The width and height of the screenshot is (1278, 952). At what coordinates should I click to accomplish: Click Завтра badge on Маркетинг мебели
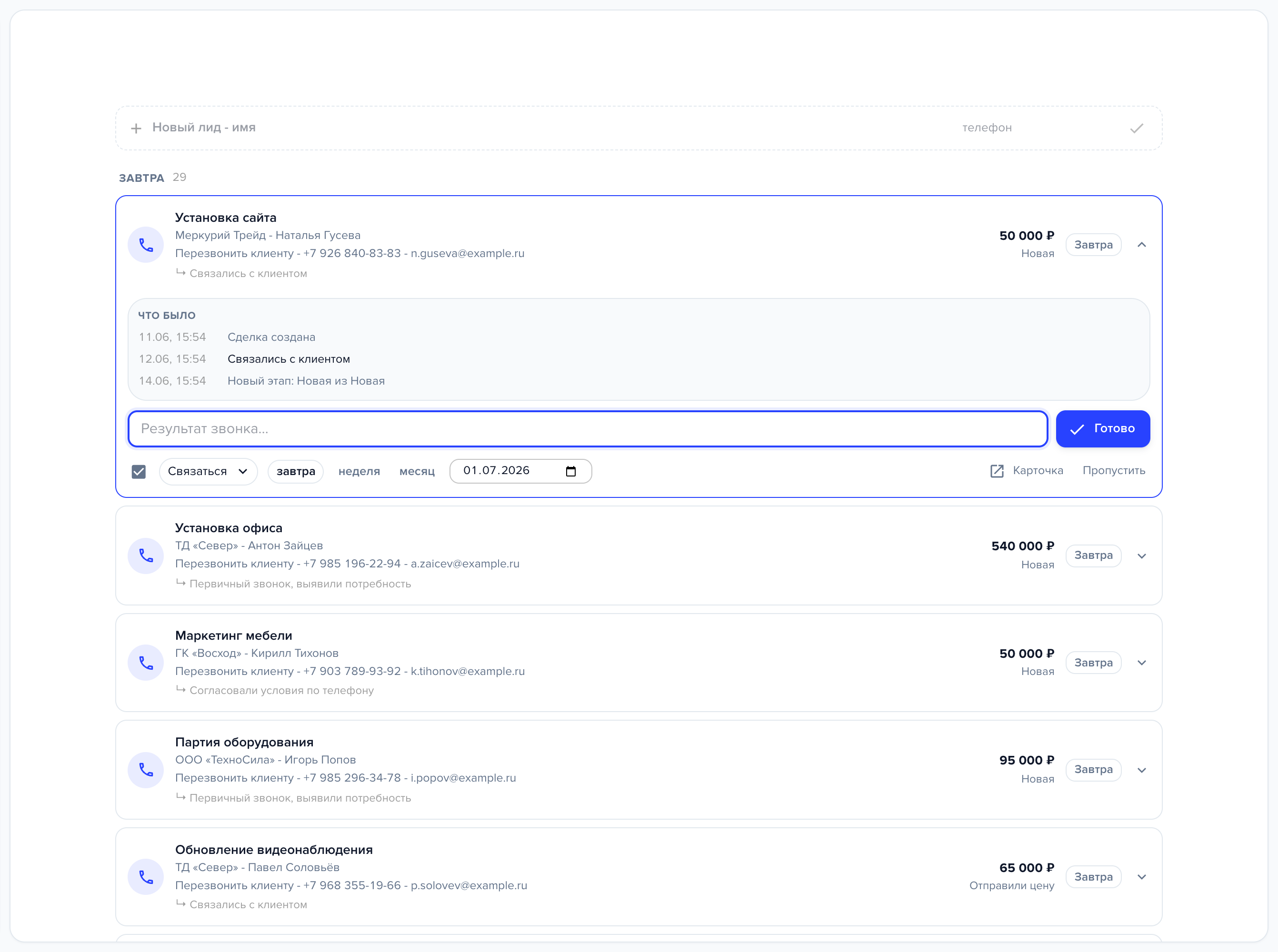tap(1093, 663)
